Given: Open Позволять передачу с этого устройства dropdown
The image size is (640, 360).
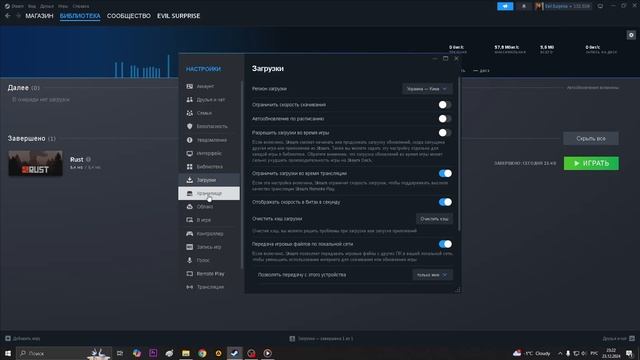Looking at the screenshot, I should (432, 275).
